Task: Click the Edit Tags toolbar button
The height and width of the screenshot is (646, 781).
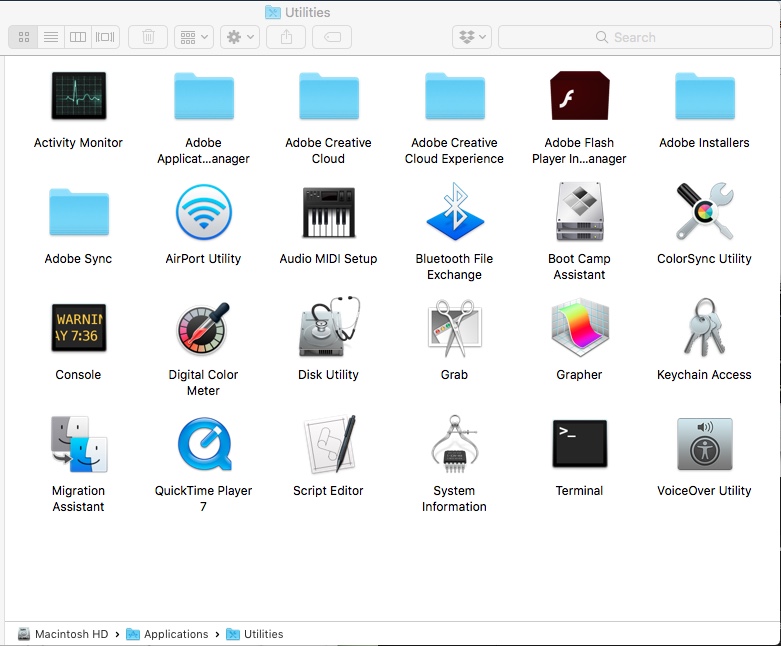Action: [332, 37]
